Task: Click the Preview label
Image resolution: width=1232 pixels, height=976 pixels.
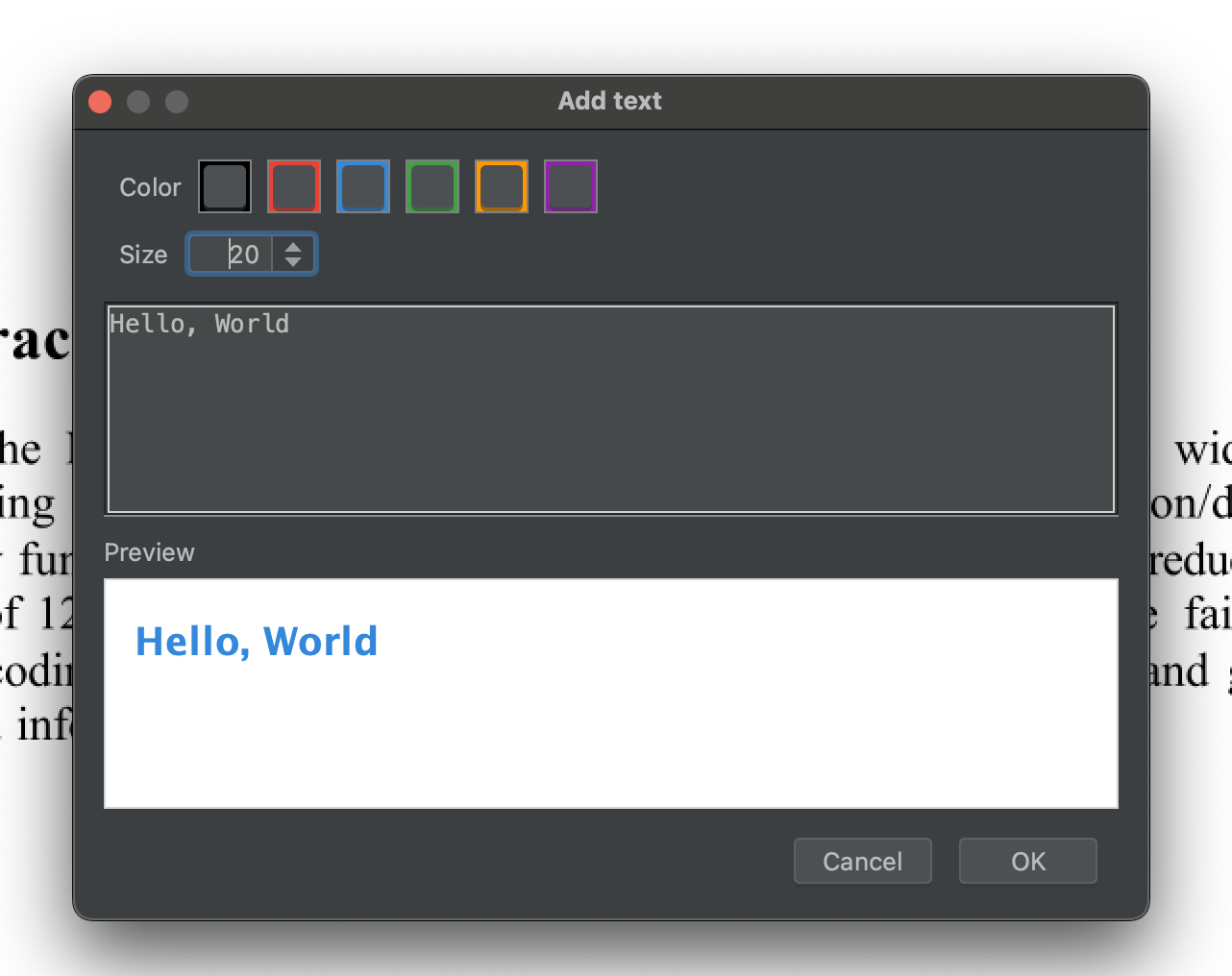Action: click(149, 552)
